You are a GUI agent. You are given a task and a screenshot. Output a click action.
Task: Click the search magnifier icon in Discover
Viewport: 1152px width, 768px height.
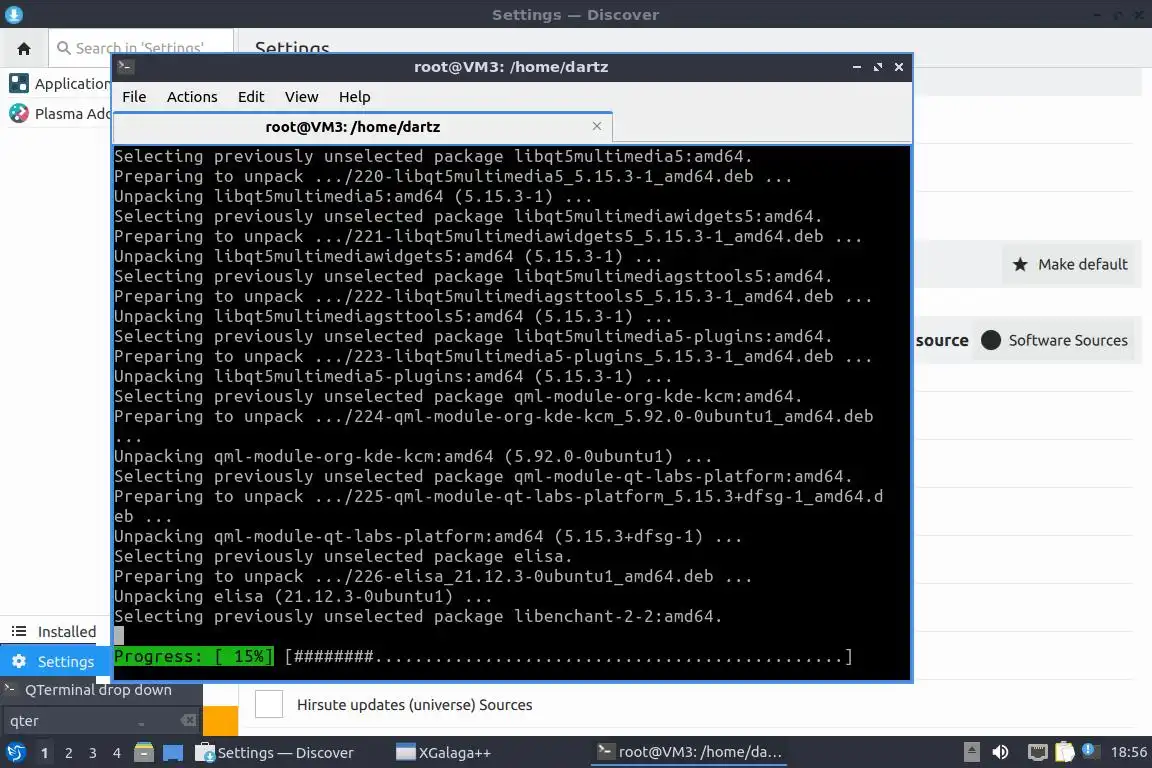64,49
